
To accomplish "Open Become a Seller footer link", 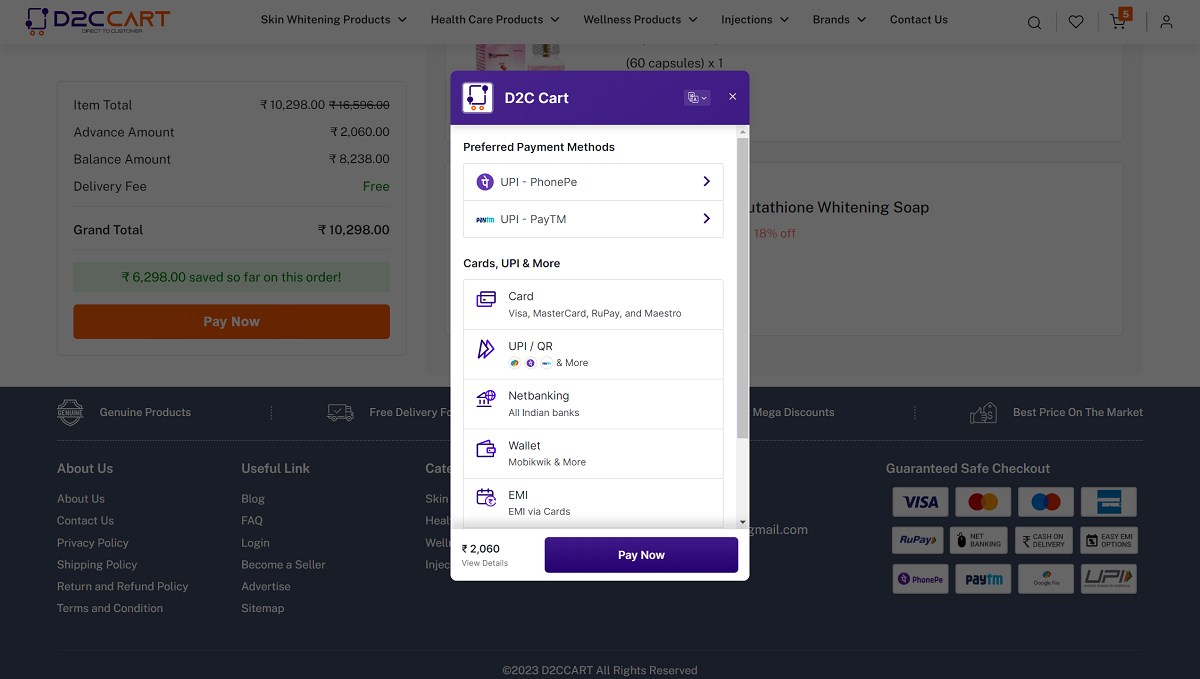I will [x=283, y=565].
